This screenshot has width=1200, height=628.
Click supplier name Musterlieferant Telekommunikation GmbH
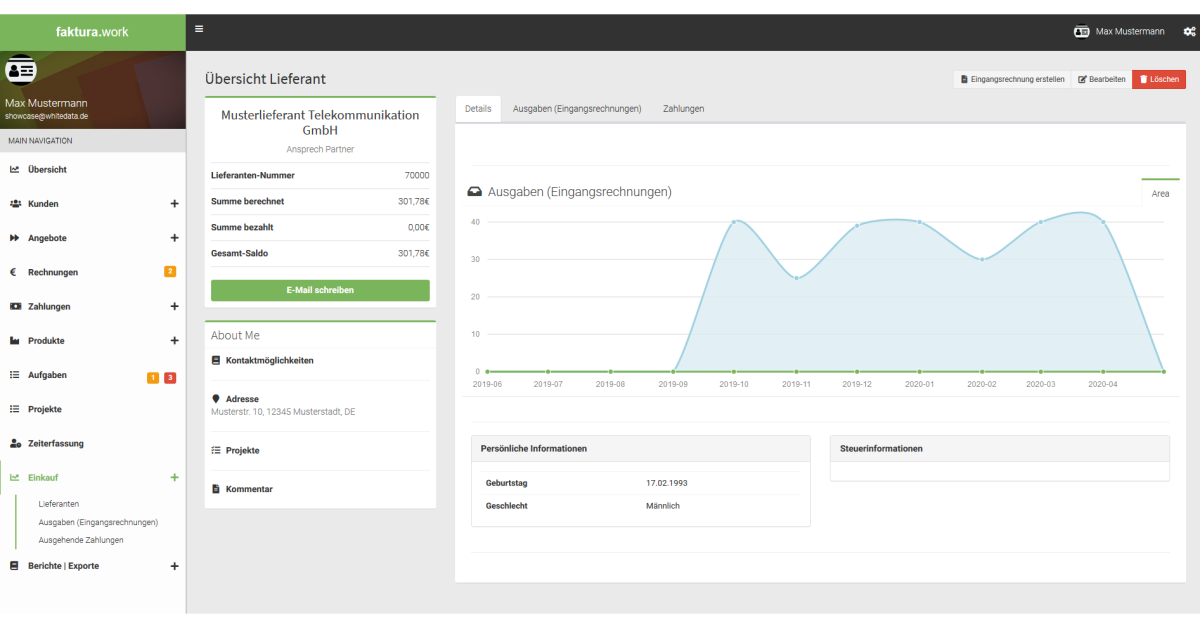pos(320,123)
